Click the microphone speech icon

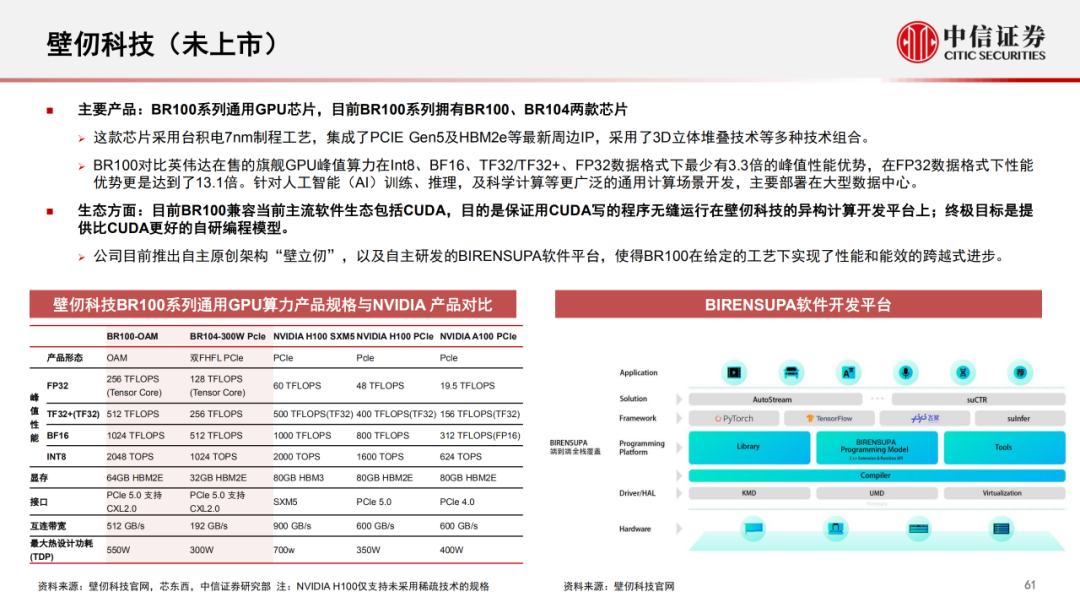coord(905,371)
